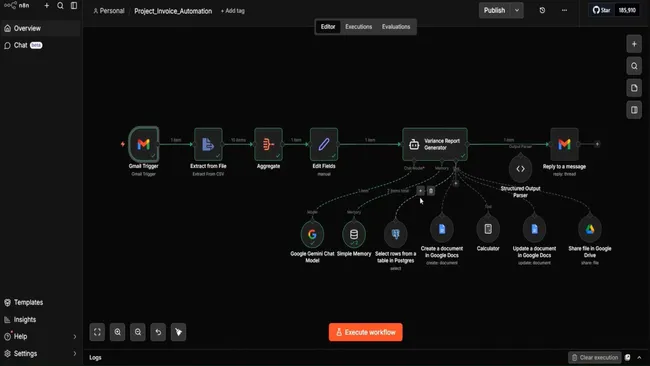The height and width of the screenshot is (366, 650).
Task: Click the Add tag link
Action: pos(233,11)
